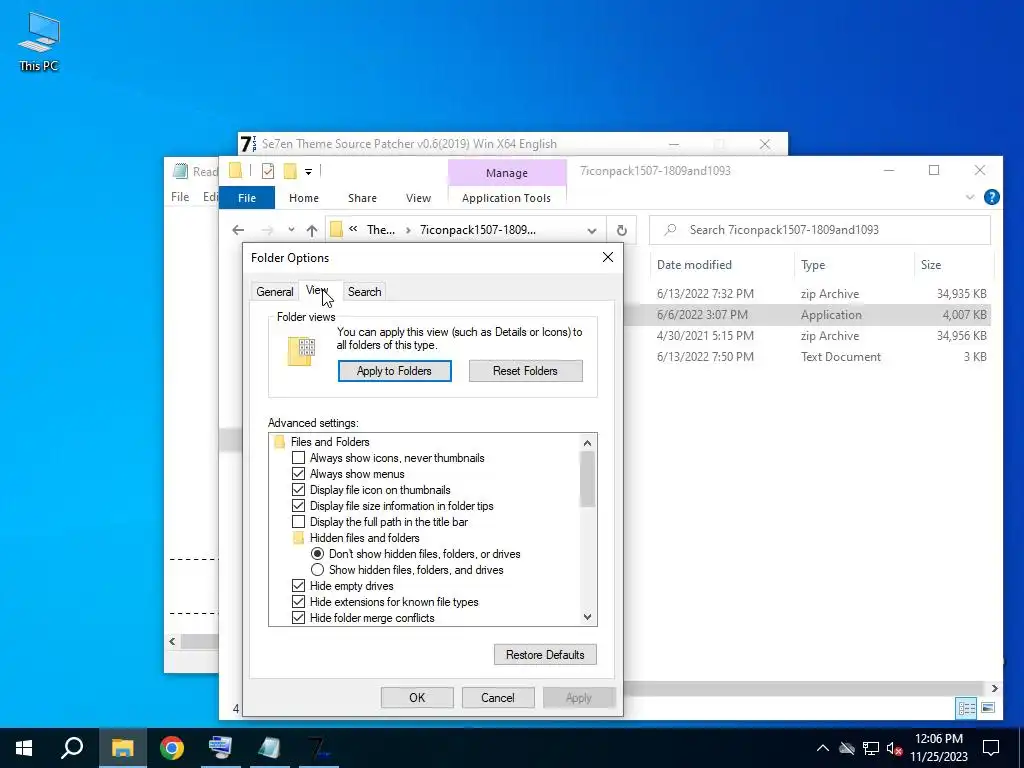Refresh the current Explorer folder
The height and width of the screenshot is (768, 1024).
(x=621, y=230)
